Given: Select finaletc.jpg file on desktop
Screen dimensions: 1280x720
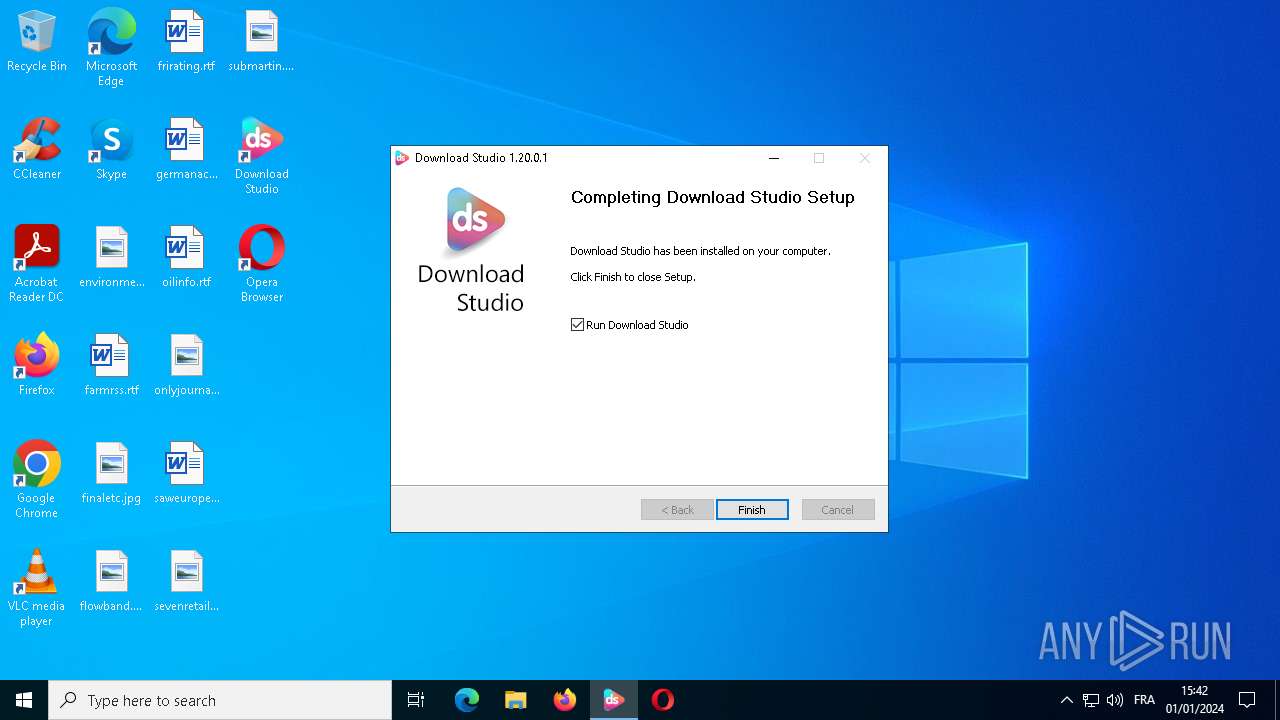Looking at the screenshot, I should pos(111,474).
